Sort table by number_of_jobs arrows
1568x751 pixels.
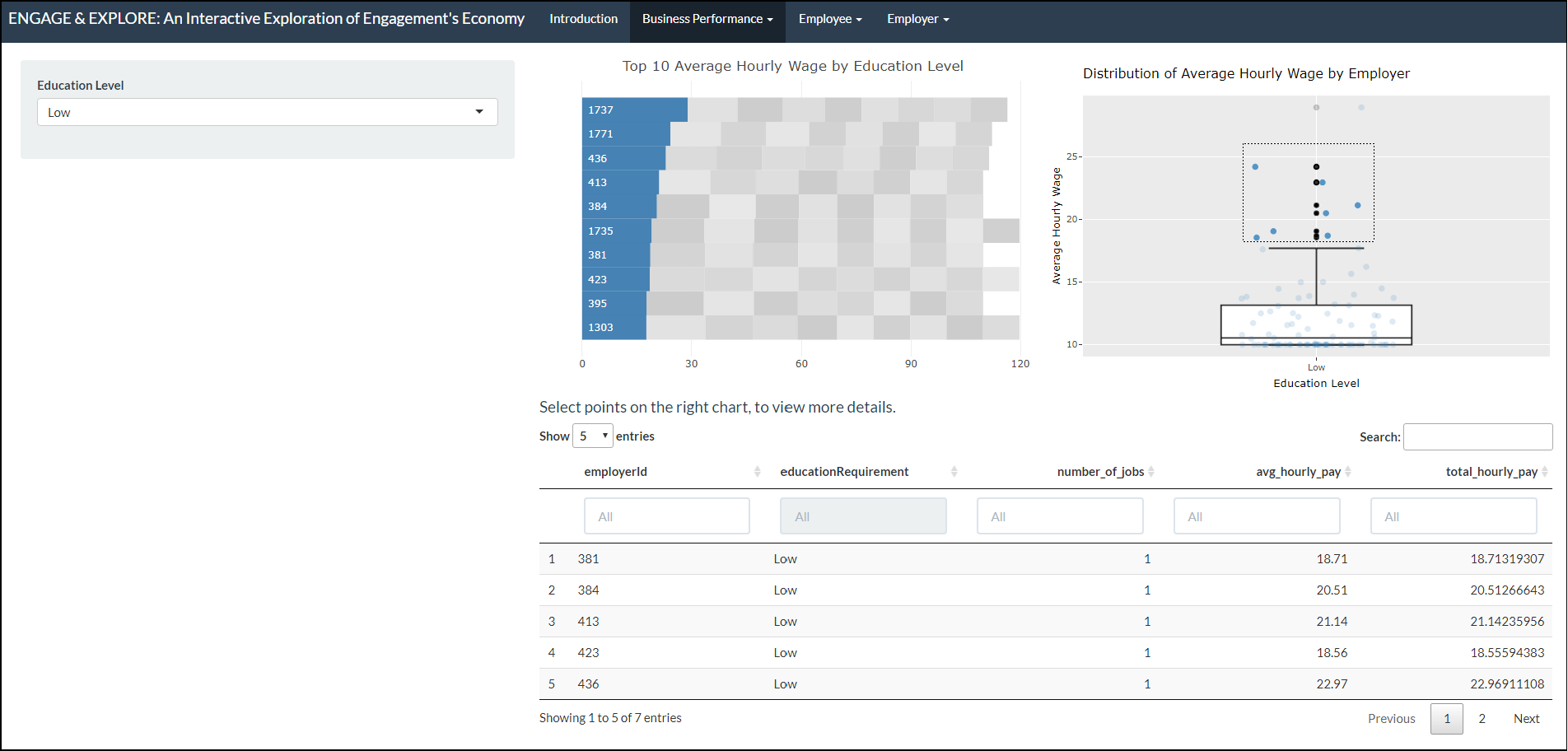click(x=1150, y=472)
